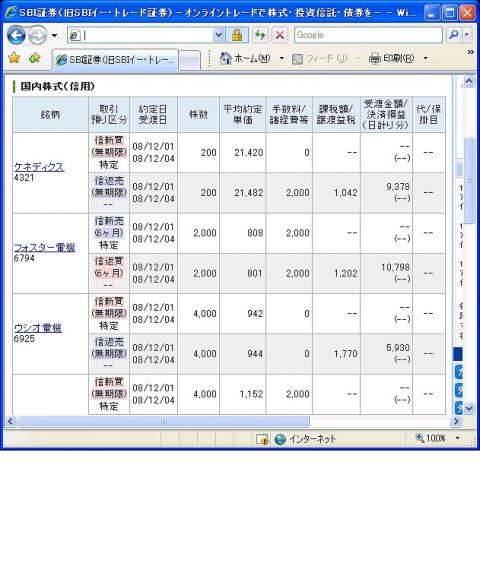
Task: Click Add to Favorites plus-star icon
Action: 34,58
